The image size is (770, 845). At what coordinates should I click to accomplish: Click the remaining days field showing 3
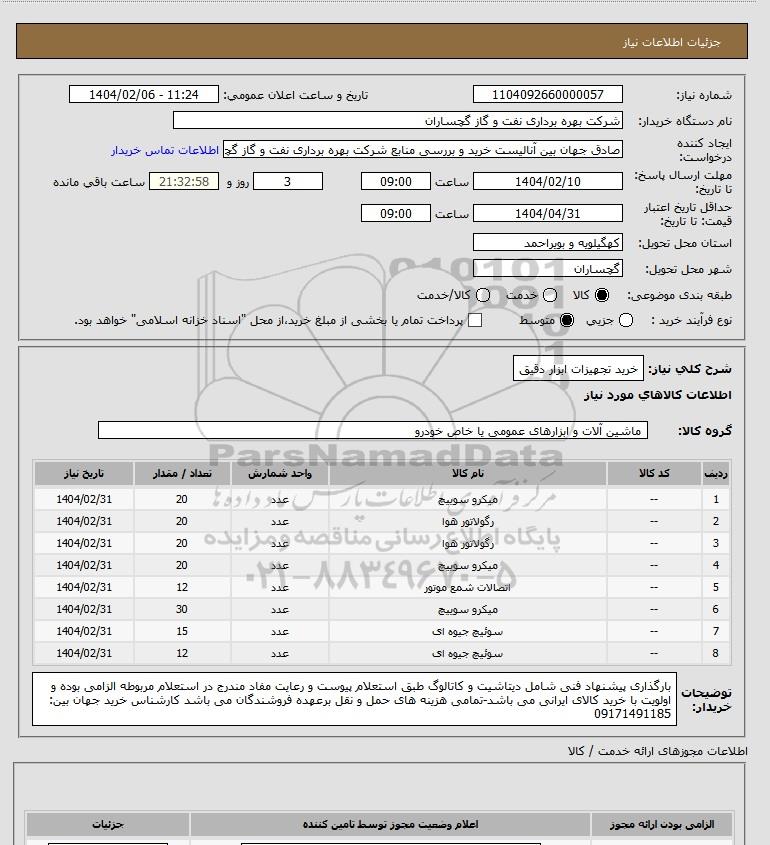pos(288,182)
